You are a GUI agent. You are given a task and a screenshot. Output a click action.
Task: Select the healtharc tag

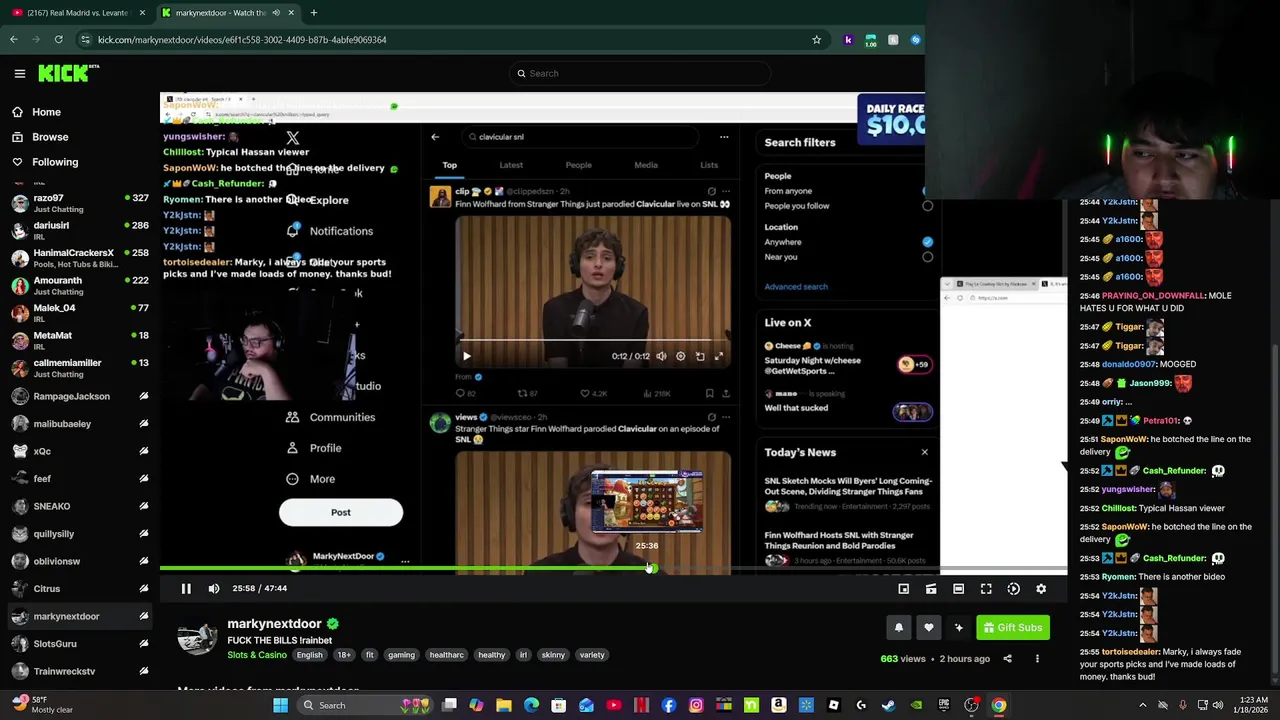[446, 655]
